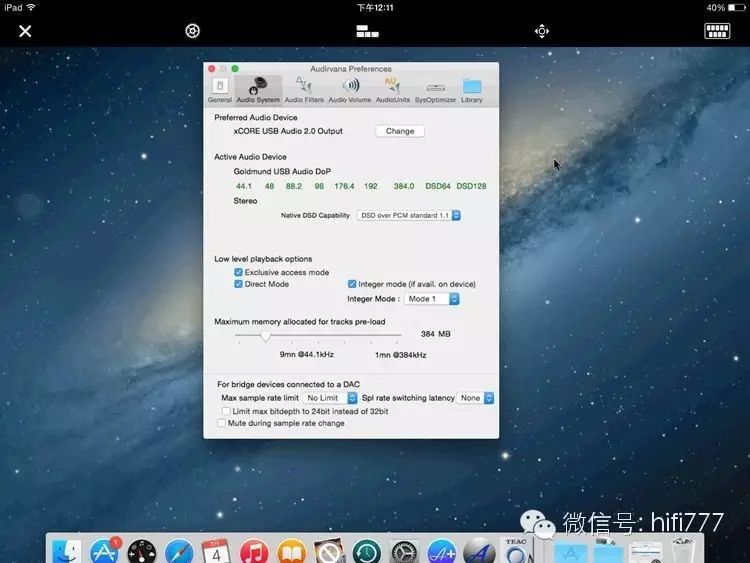Launch Audirvana Plus A+ dock icon
The width and height of the screenshot is (750, 563).
pyautogui.click(x=441, y=551)
